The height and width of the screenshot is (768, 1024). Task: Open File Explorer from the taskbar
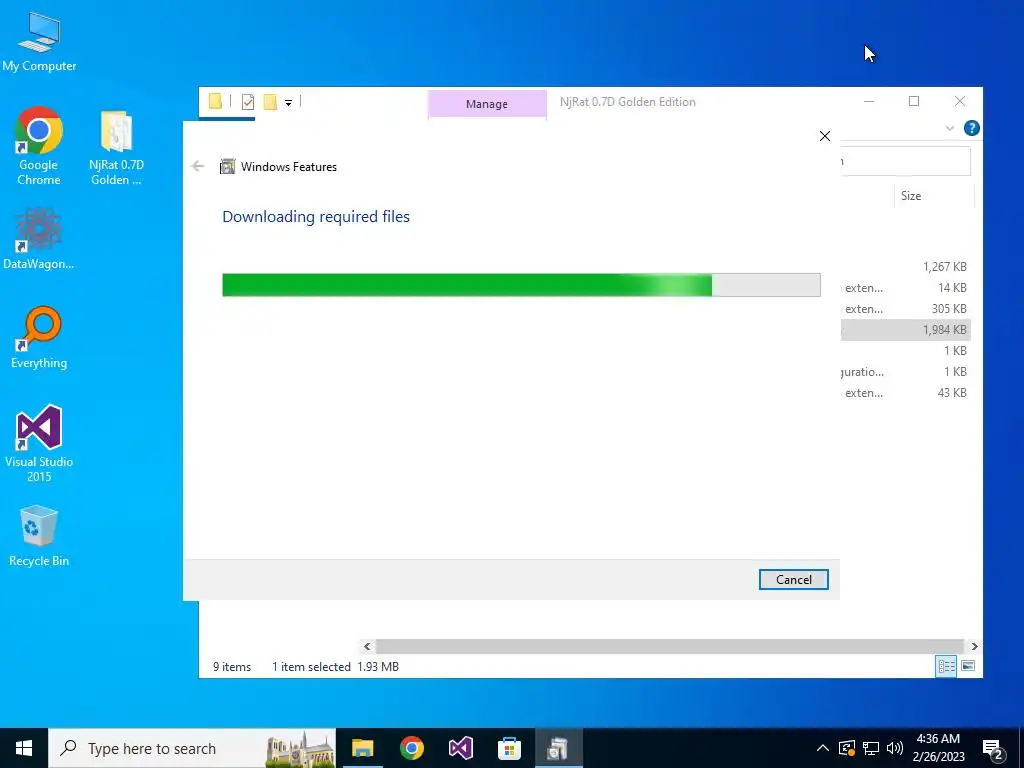362,748
